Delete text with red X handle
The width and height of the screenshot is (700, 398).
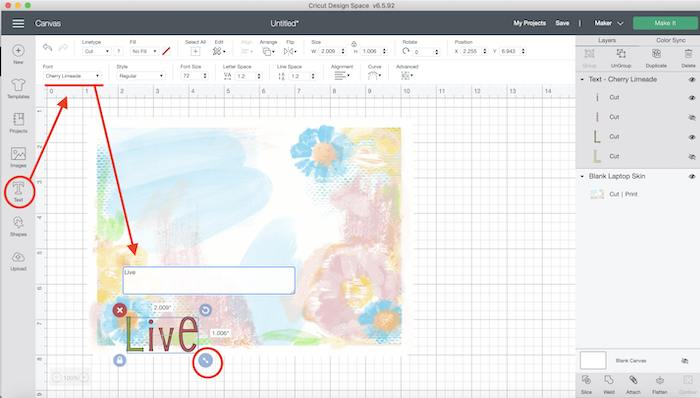click(x=119, y=310)
